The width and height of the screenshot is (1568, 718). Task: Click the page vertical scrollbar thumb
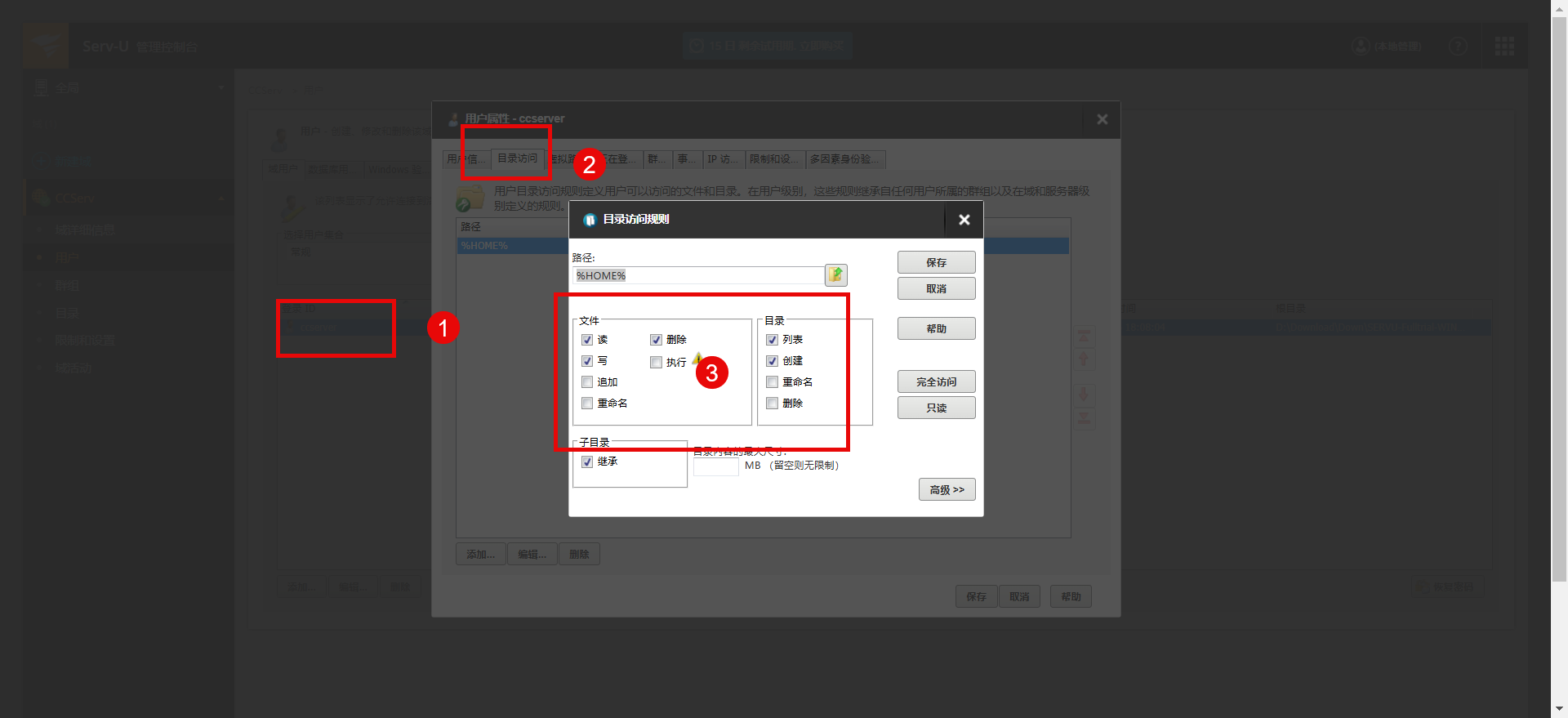pos(1559,298)
